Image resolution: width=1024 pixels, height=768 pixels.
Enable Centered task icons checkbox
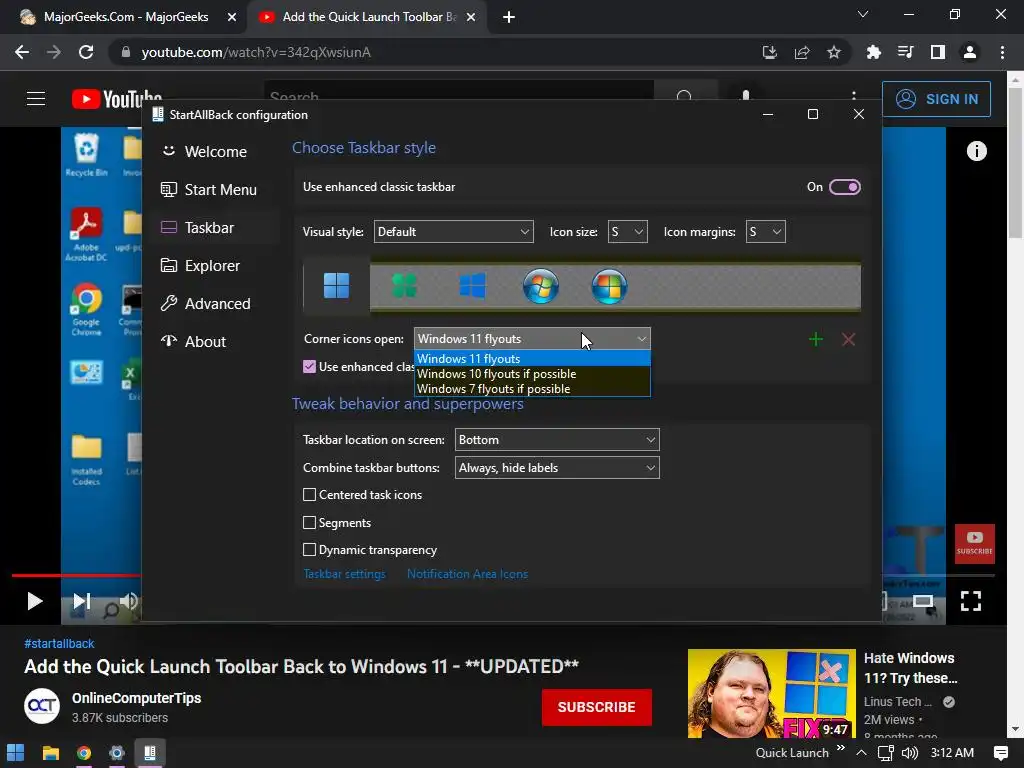click(310, 495)
